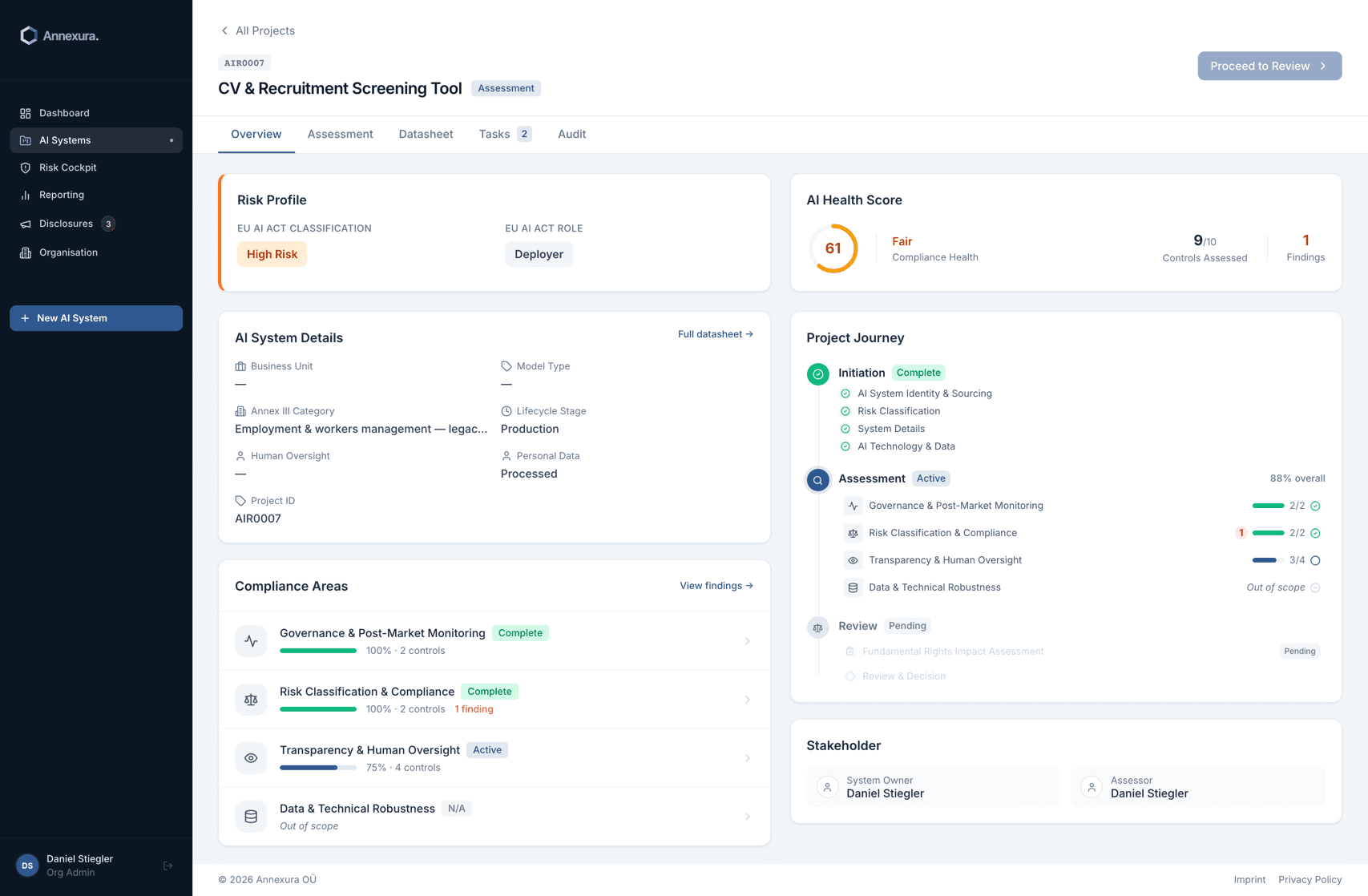Click the 61 health score ring

click(x=833, y=248)
